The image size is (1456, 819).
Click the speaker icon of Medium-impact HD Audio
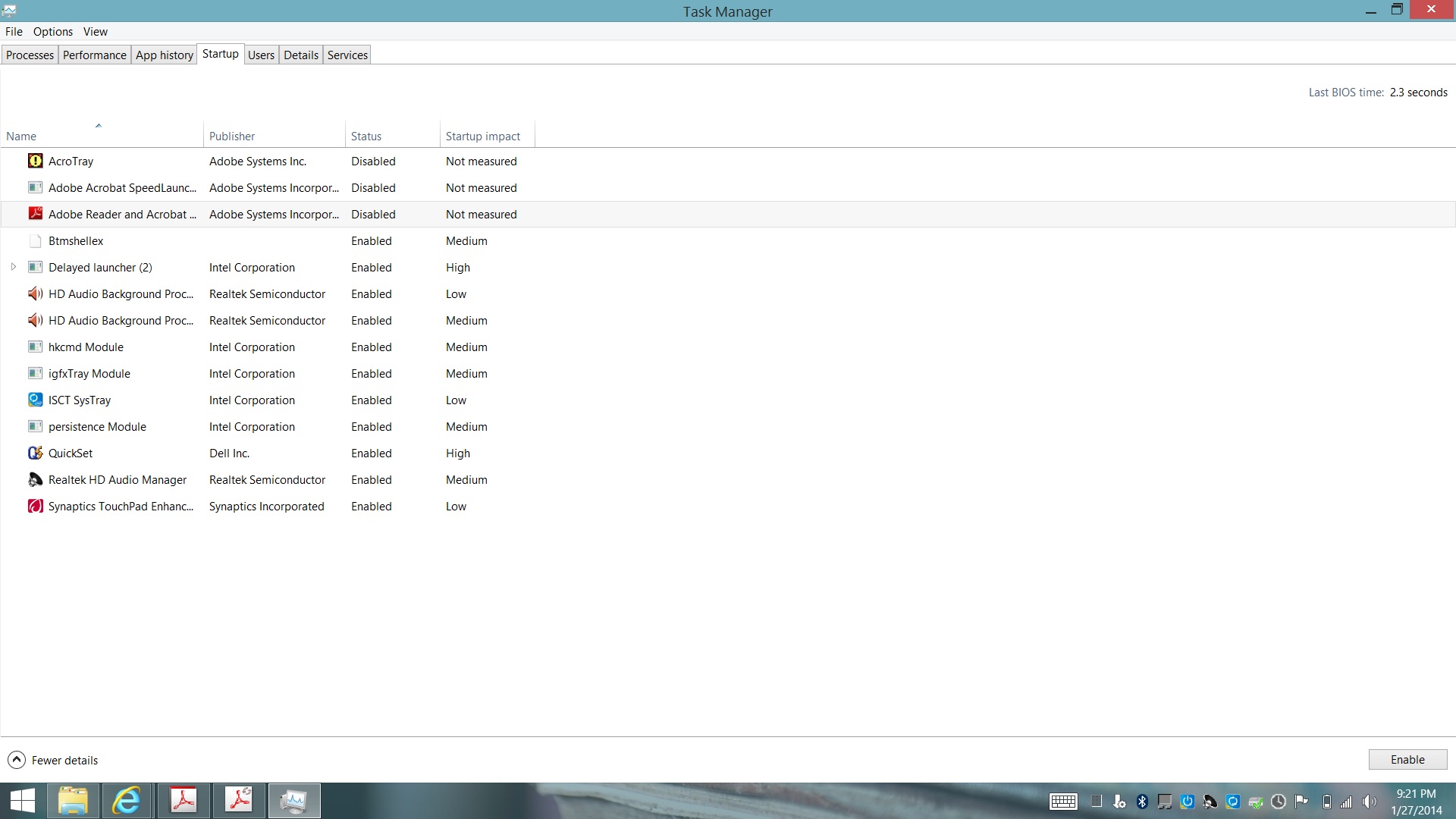click(35, 320)
